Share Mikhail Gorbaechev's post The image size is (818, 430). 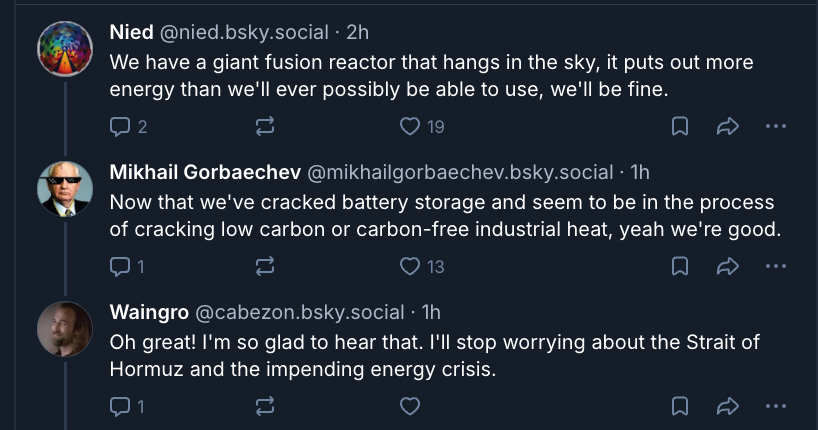[x=727, y=266]
